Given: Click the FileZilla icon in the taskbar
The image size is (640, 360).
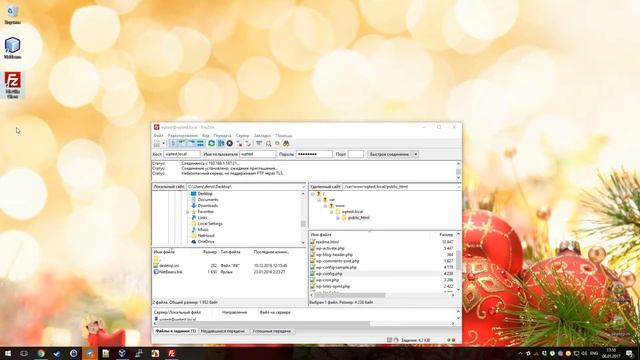Looking at the screenshot, I should [172, 353].
